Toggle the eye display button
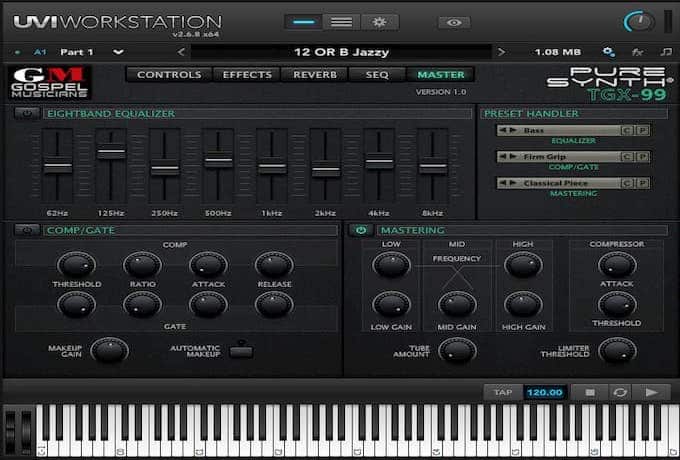The width and height of the screenshot is (680, 460). (x=454, y=23)
